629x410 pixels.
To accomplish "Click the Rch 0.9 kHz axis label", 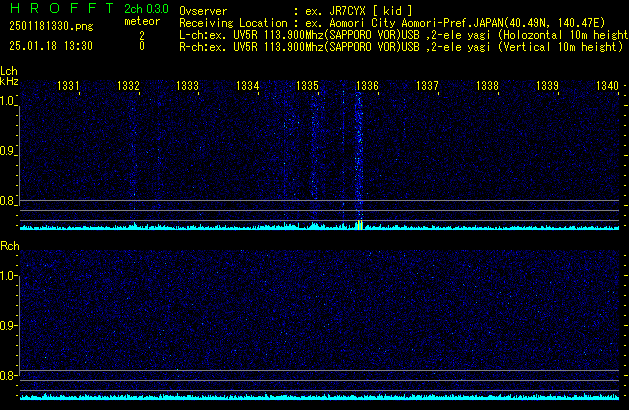I will tap(7, 325).
